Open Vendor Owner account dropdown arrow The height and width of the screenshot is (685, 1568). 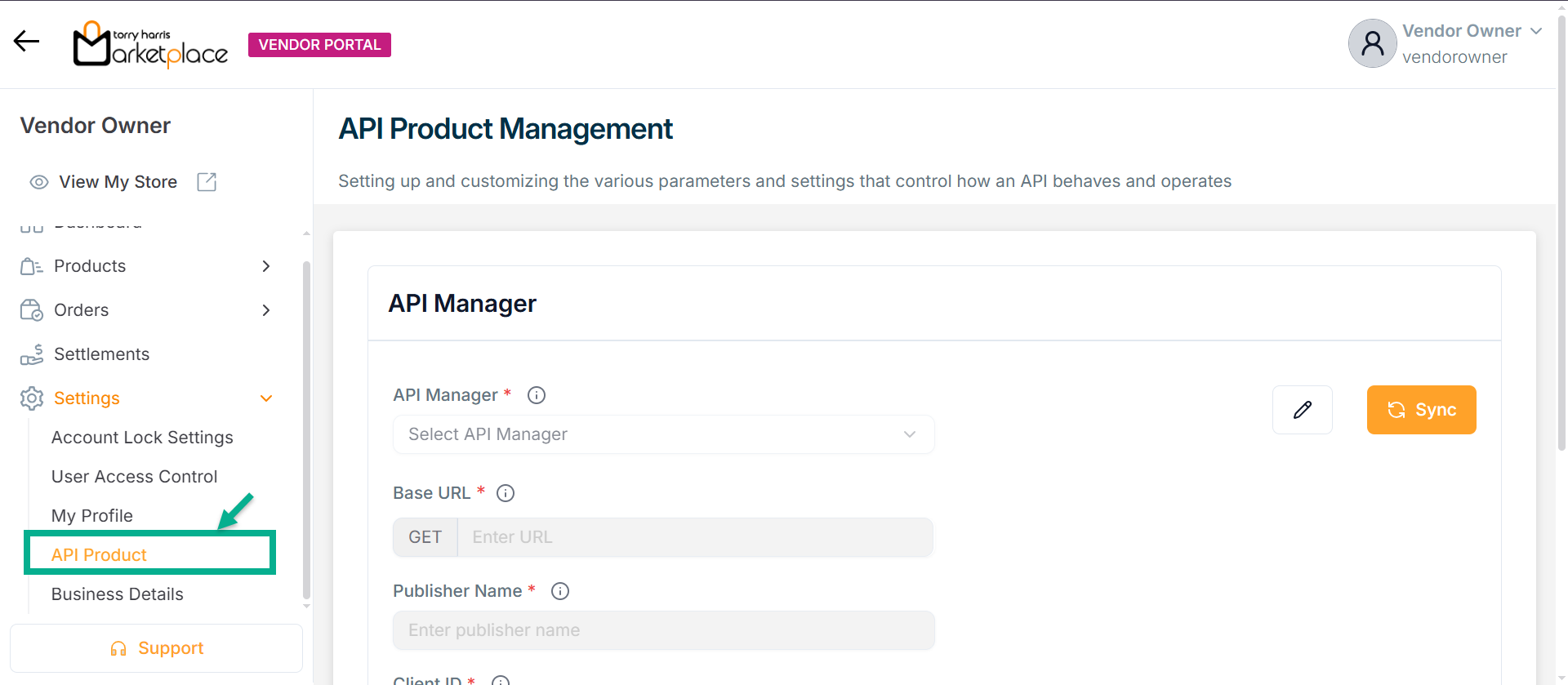(x=1536, y=31)
